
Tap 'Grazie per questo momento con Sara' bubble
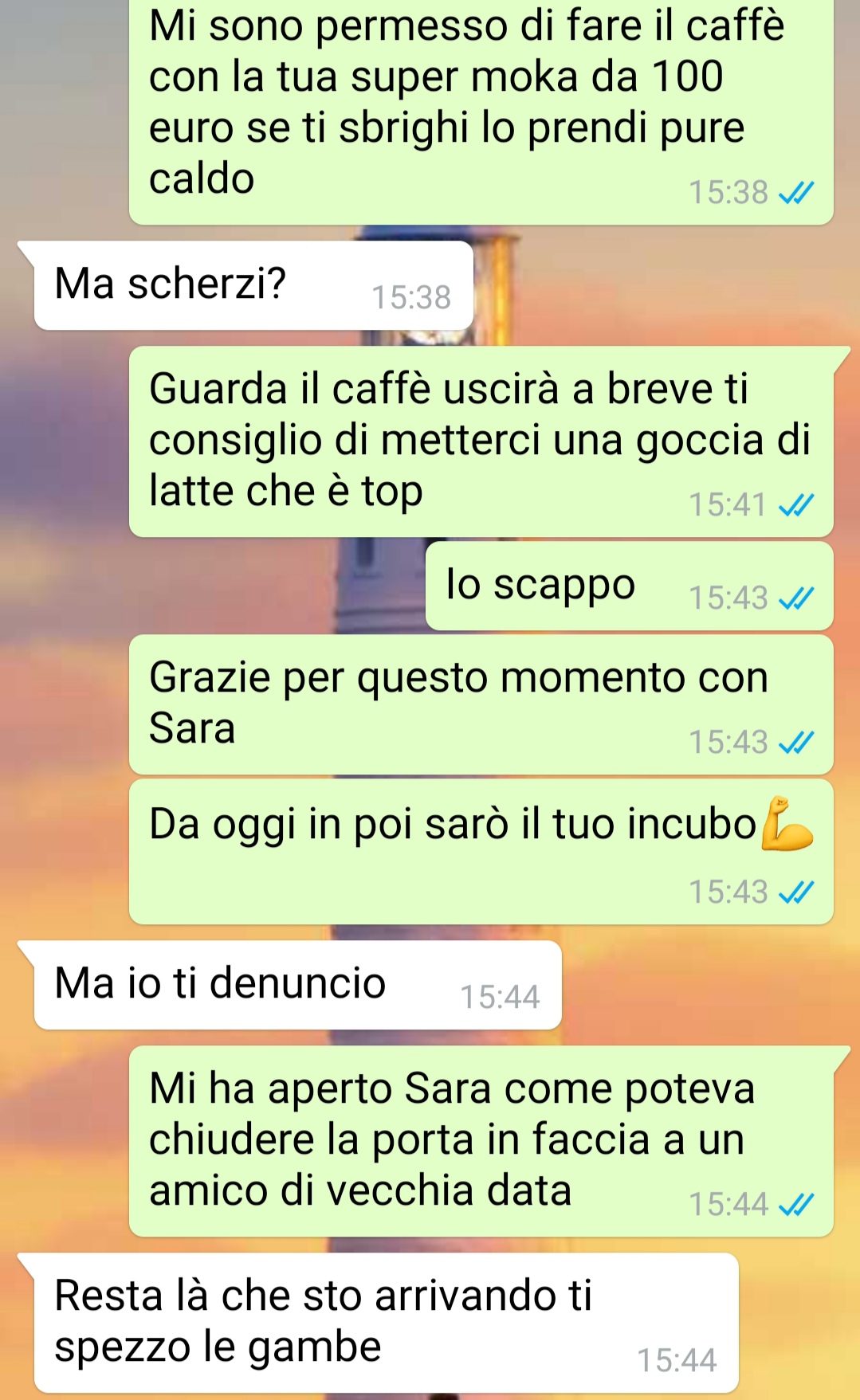click(481, 704)
